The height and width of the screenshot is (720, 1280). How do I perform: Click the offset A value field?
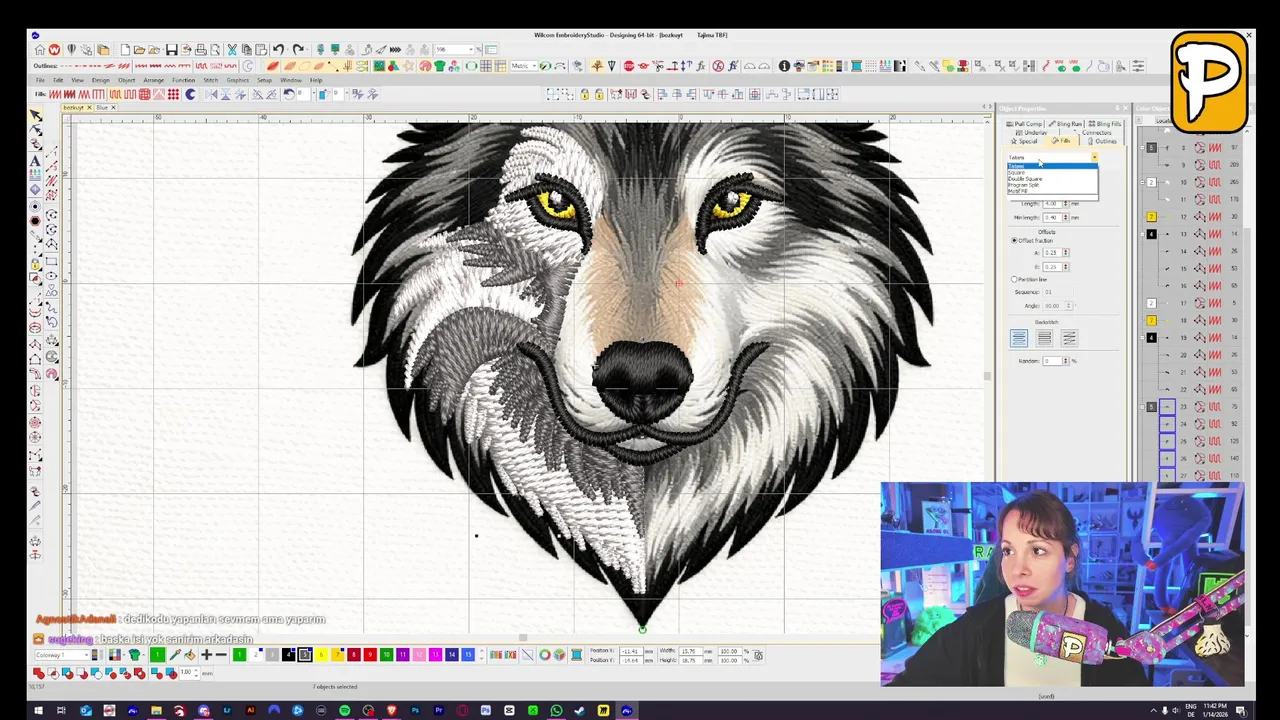click(1052, 253)
